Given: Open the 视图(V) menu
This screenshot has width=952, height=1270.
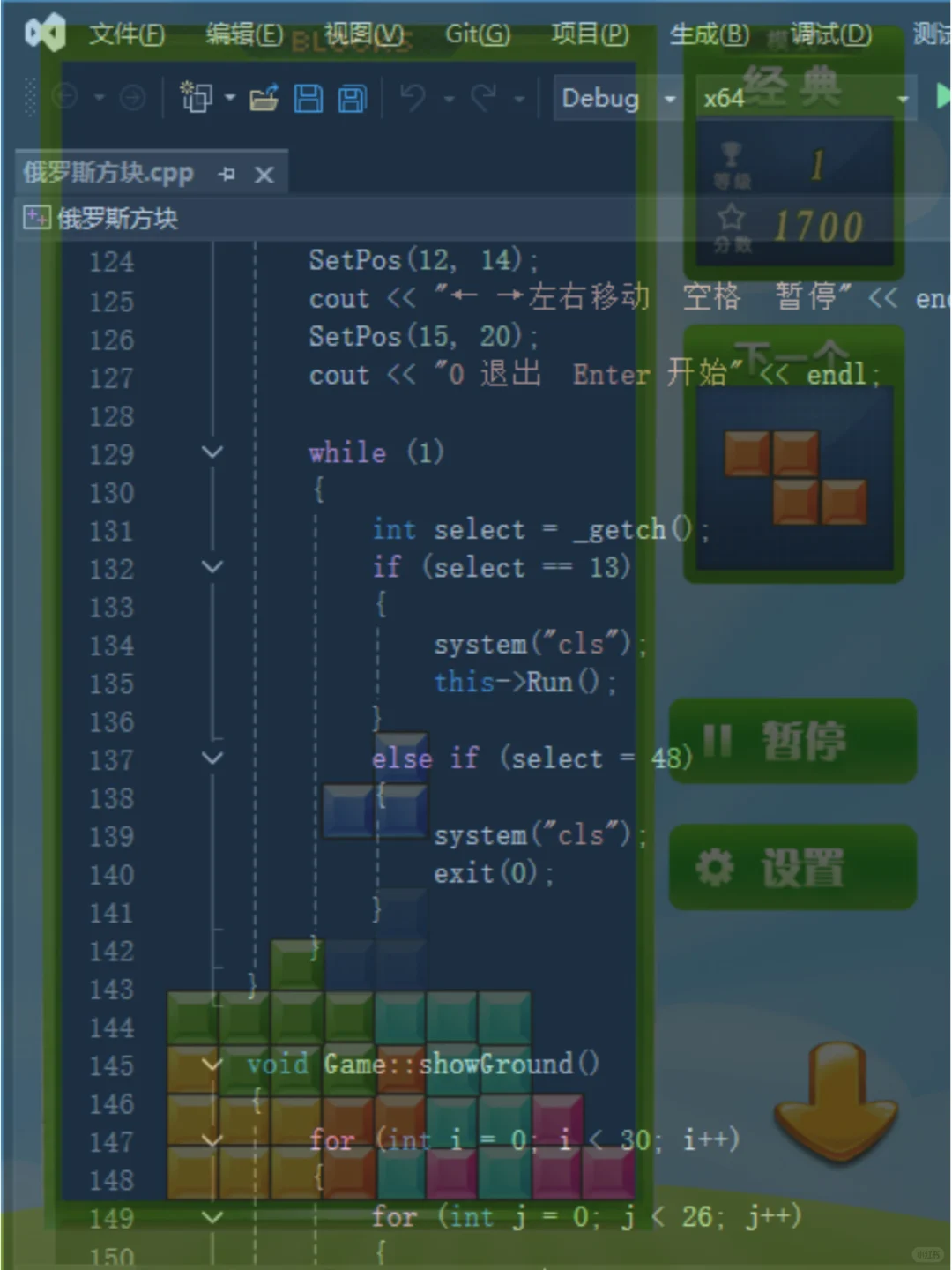Looking at the screenshot, I should [364, 34].
